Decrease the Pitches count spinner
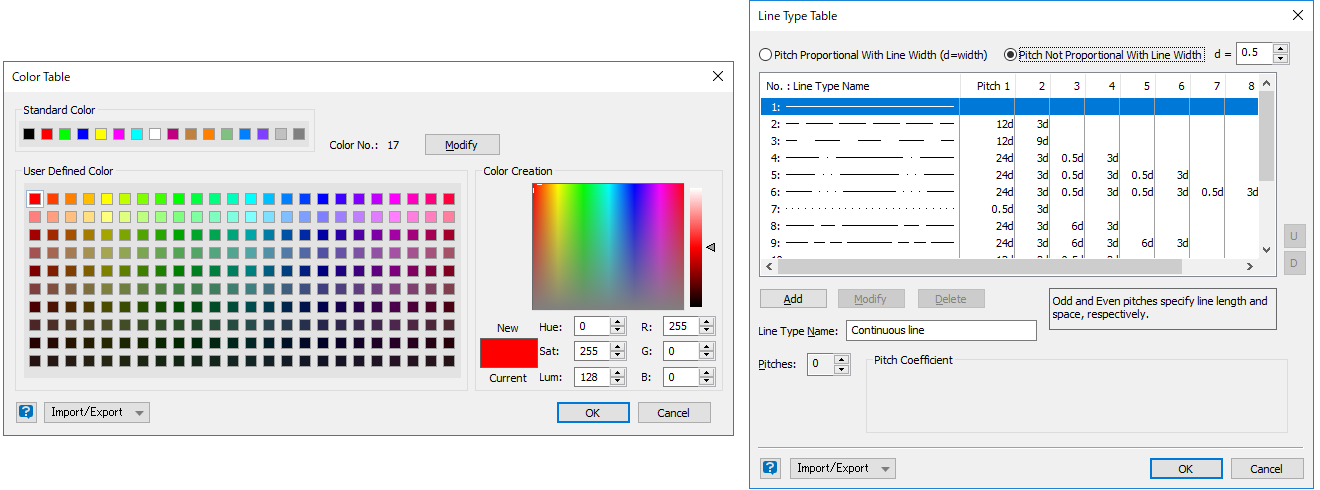This screenshot has height=490, width=1320. tap(842, 369)
